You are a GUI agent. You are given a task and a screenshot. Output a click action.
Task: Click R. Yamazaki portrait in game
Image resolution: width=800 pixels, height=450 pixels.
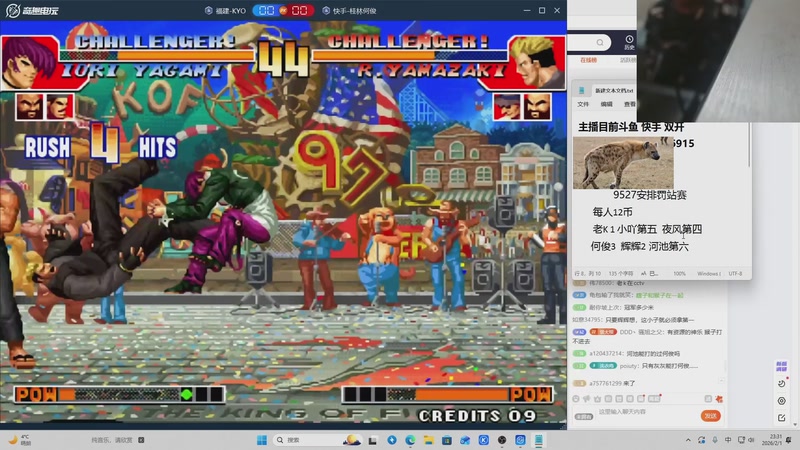tap(537, 62)
